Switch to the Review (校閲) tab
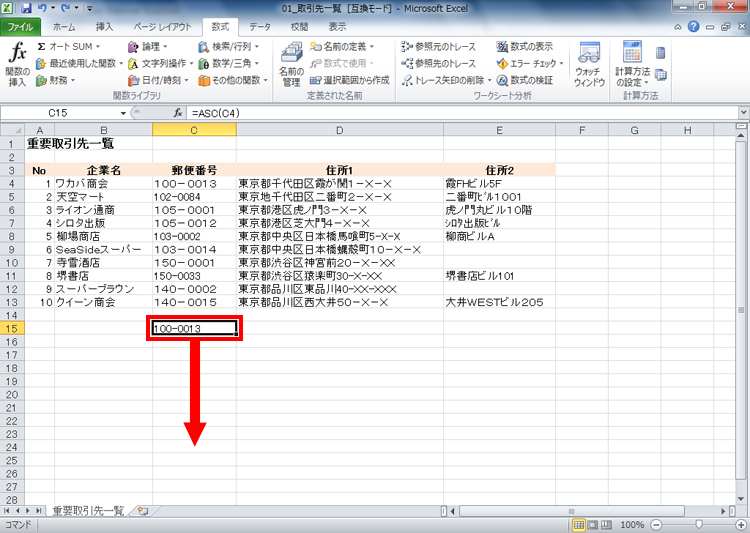This screenshot has width=750, height=533. [299, 27]
